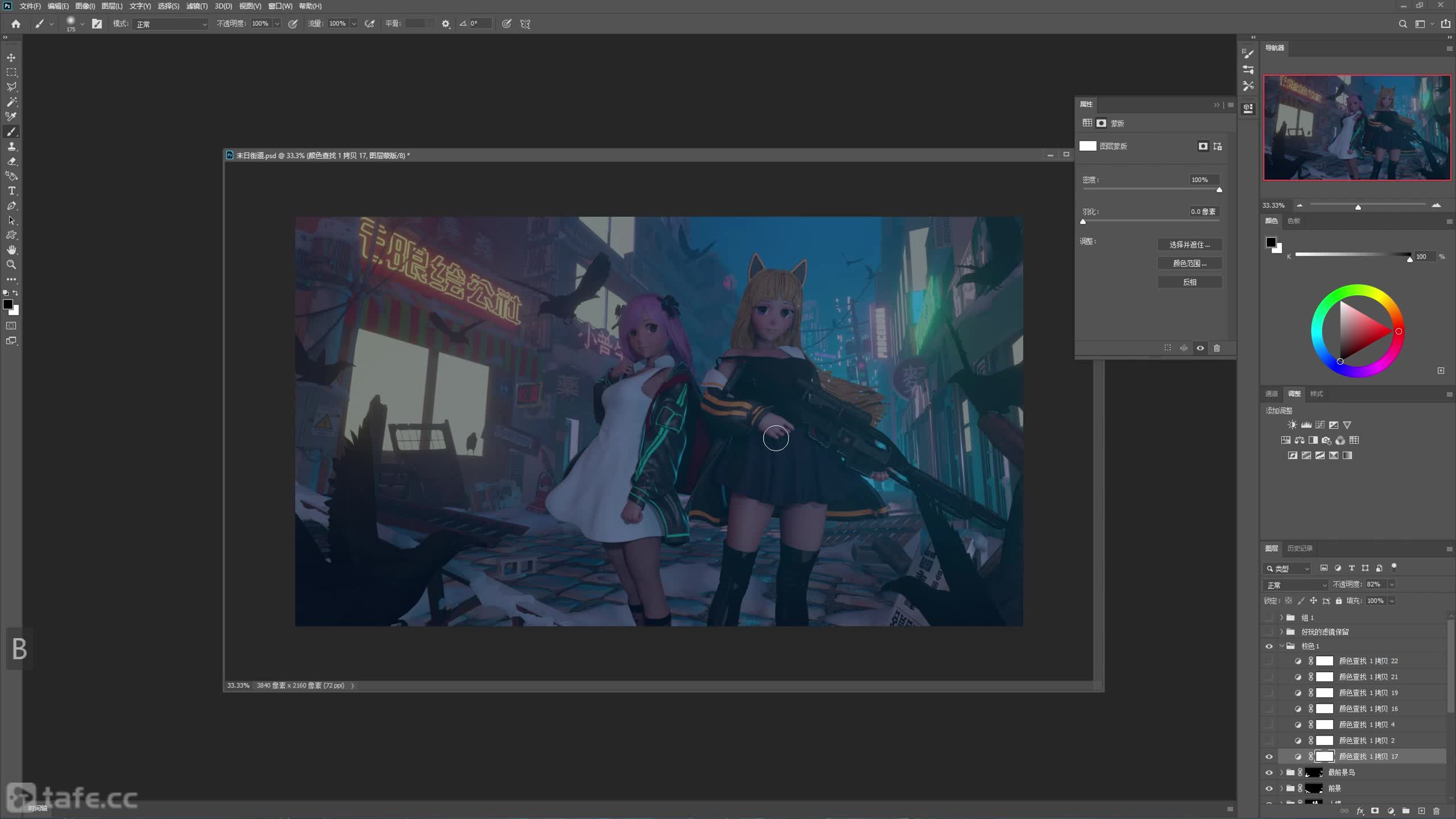Adjust the navigator zoom slider
This screenshot has width=1456, height=819.
1358,207
